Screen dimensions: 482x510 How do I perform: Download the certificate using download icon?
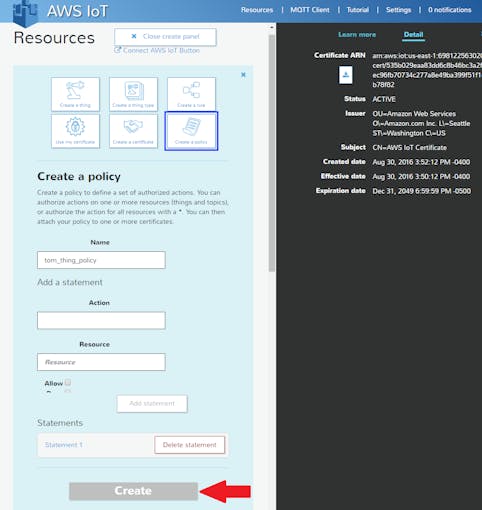(346, 75)
